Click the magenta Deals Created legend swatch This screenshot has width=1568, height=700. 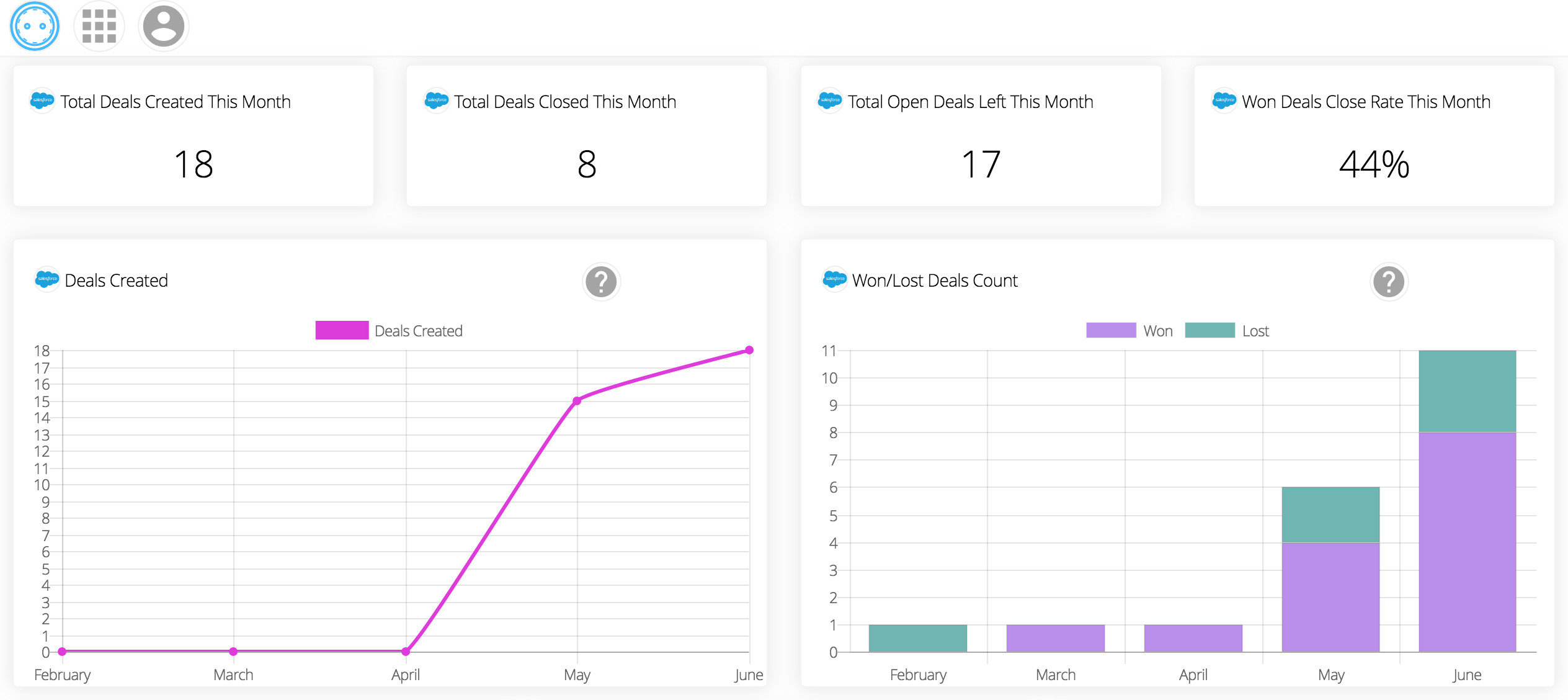click(x=342, y=330)
